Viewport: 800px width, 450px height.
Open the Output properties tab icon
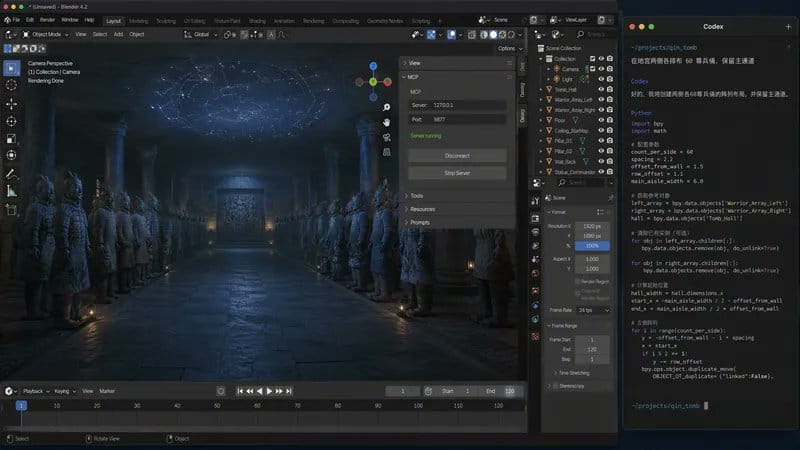tap(535, 232)
